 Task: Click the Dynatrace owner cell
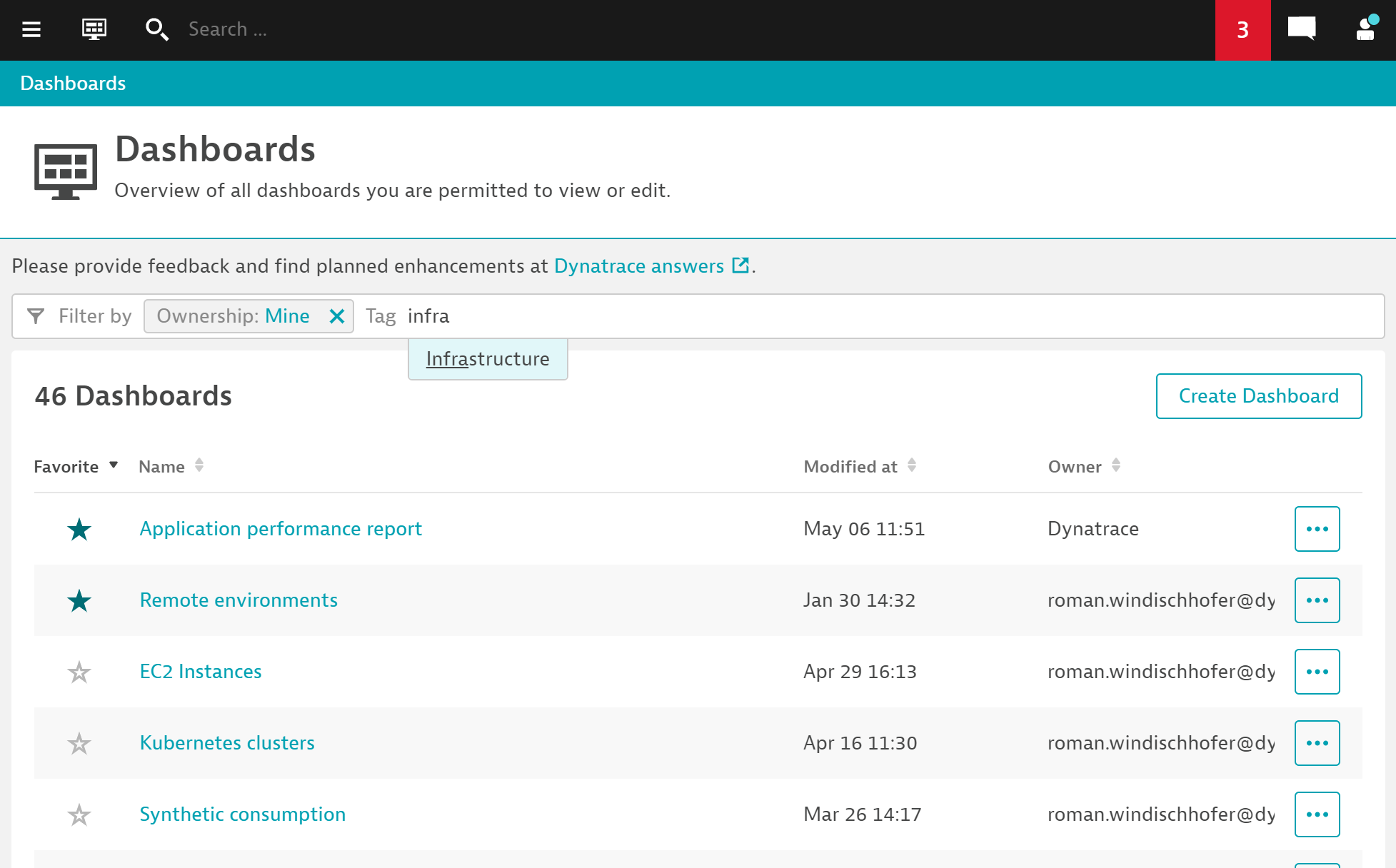(x=1093, y=529)
